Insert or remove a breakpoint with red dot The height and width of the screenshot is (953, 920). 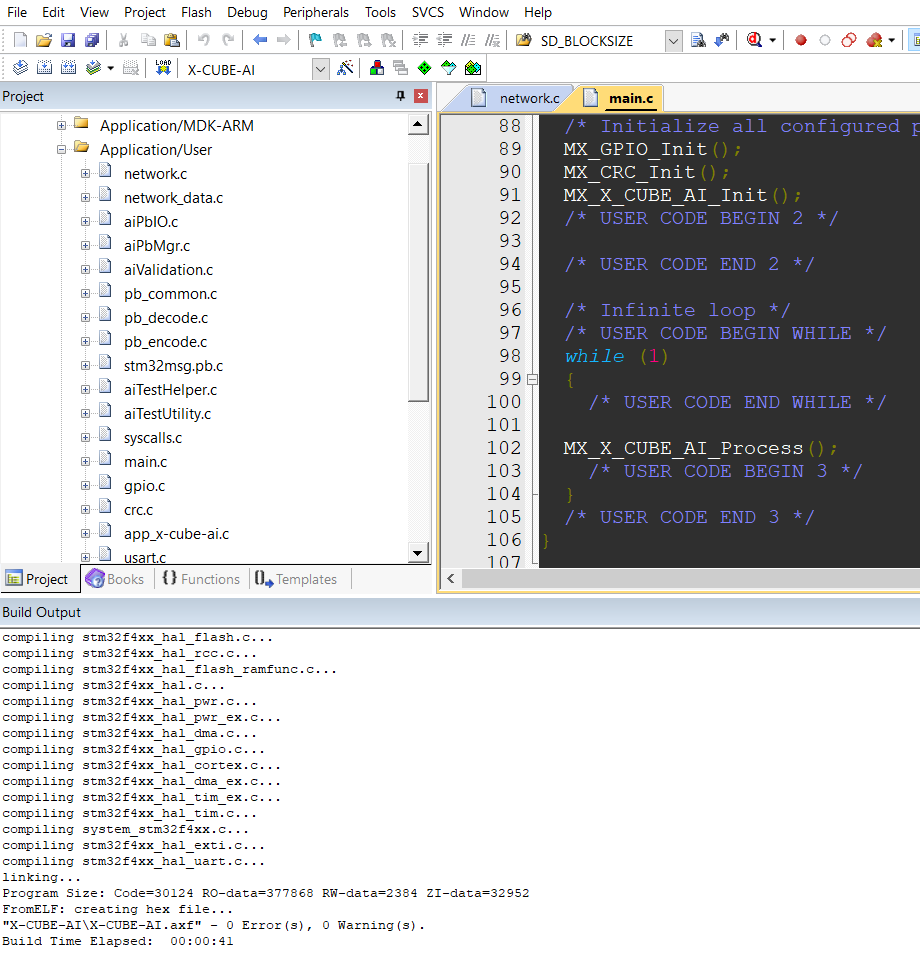point(801,42)
